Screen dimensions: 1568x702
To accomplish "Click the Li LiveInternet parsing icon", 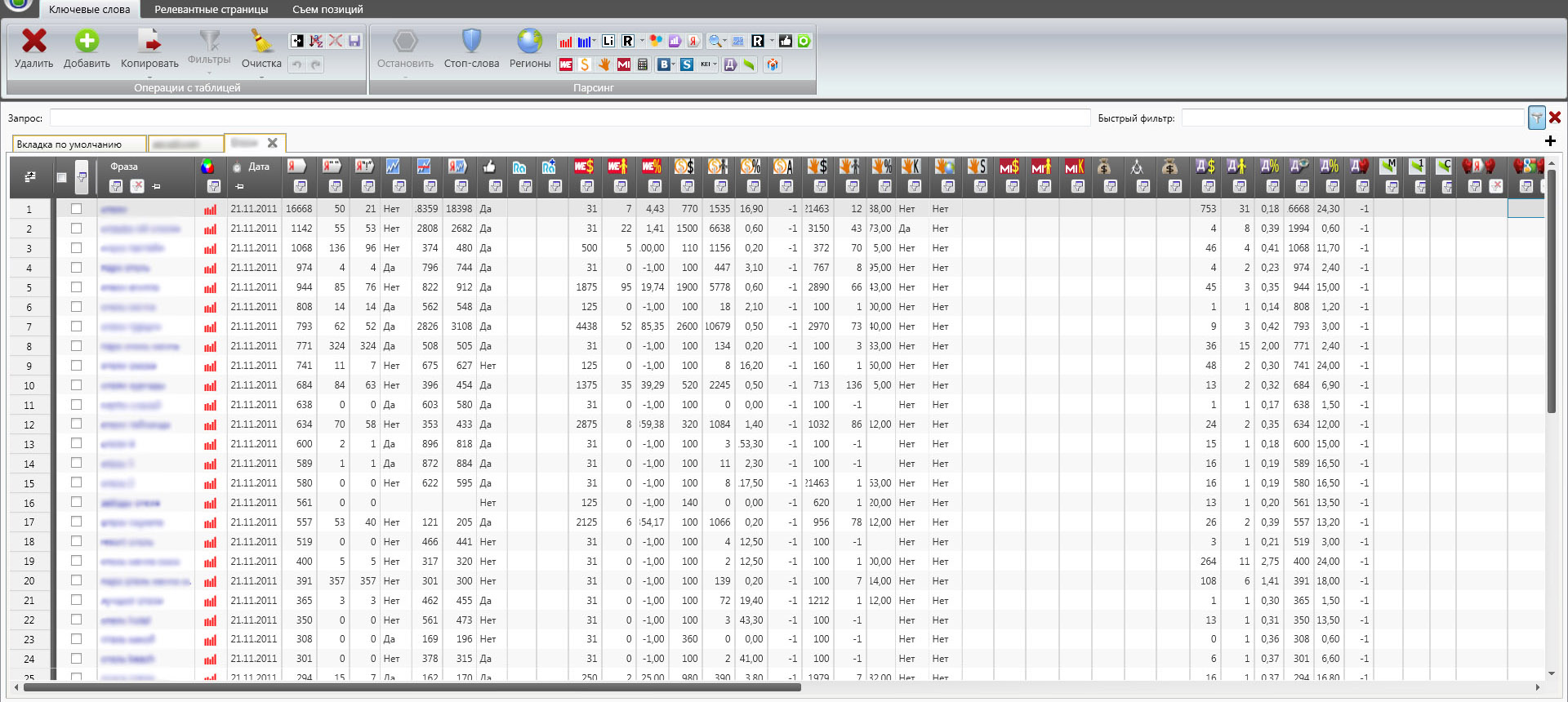I will pyautogui.click(x=608, y=41).
